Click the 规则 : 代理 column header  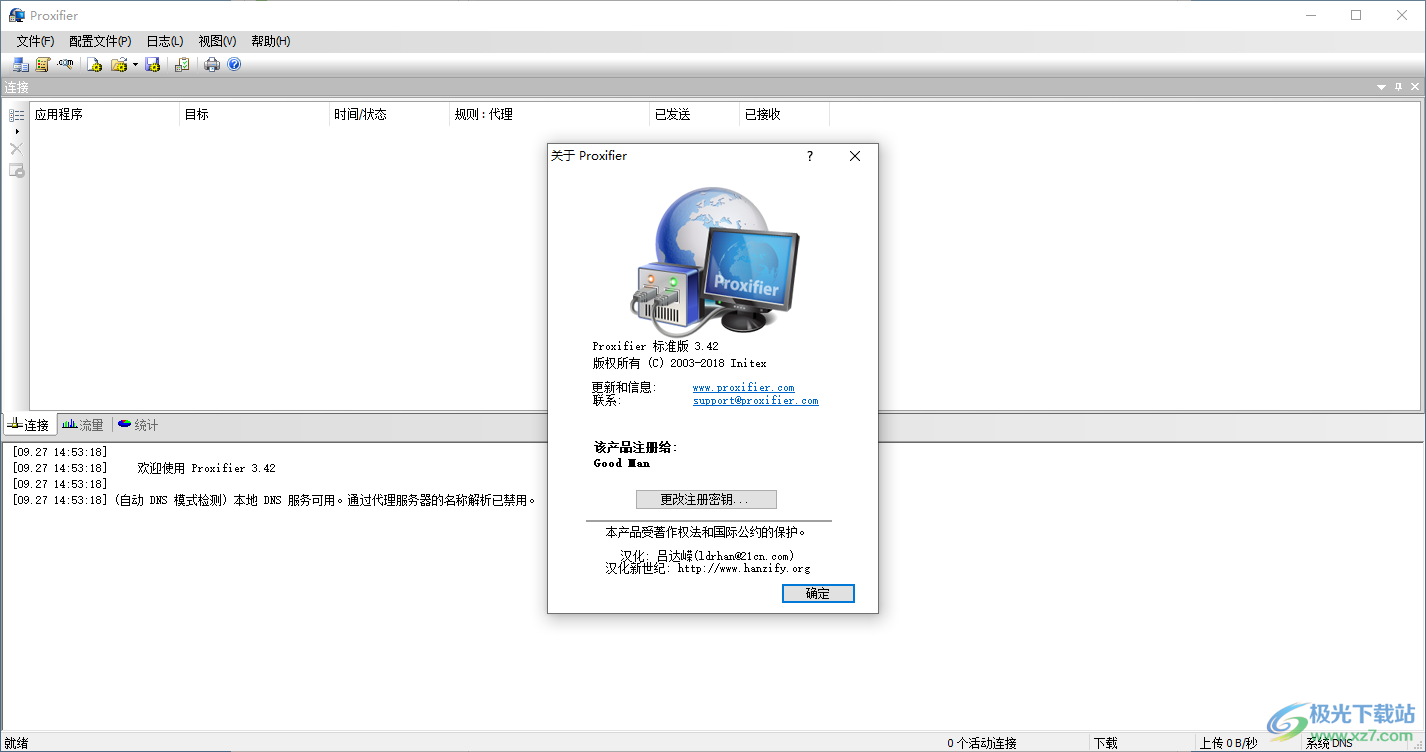click(549, 114)
